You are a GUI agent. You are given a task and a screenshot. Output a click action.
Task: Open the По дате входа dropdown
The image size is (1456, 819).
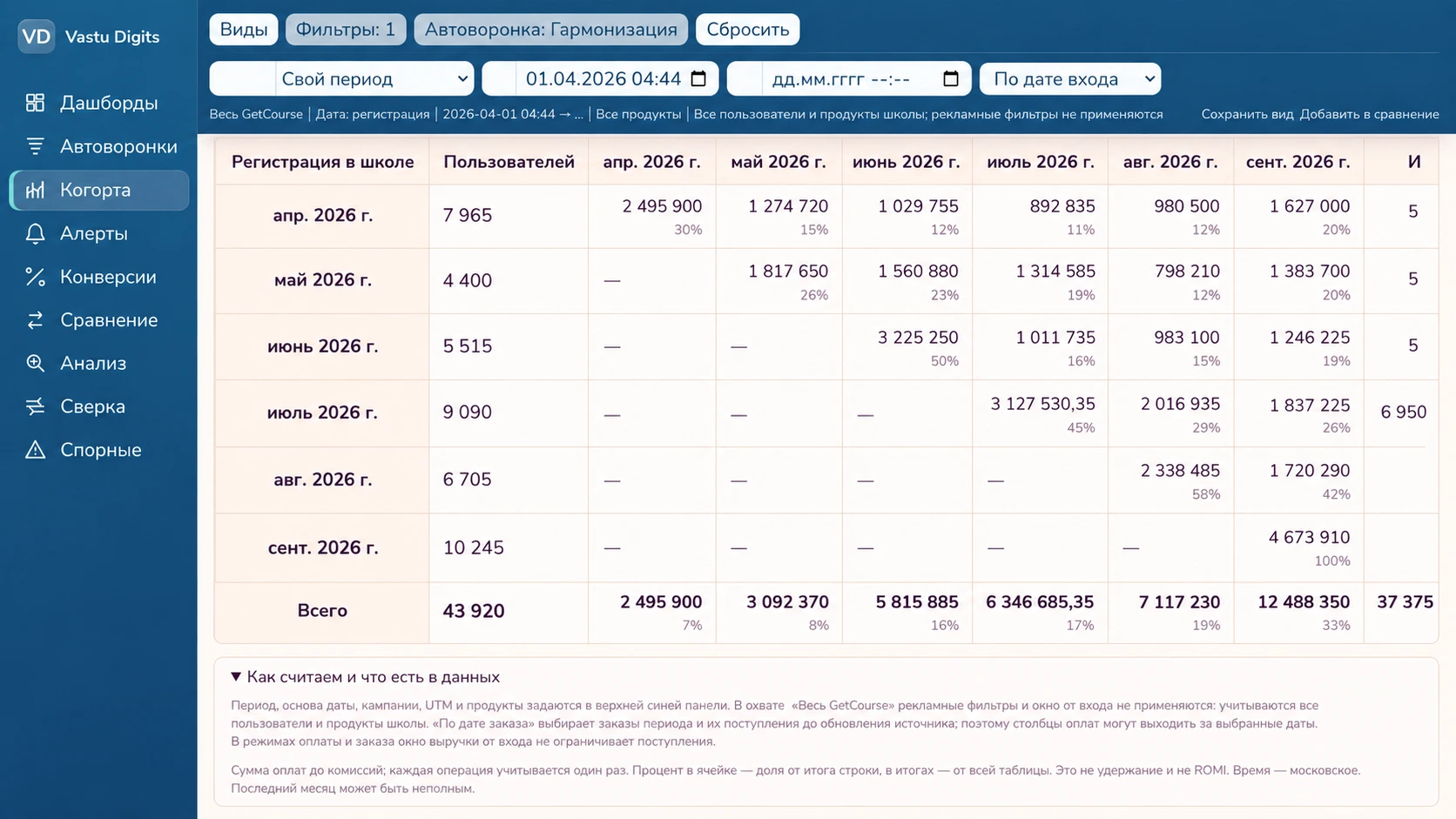(1070, 79)
